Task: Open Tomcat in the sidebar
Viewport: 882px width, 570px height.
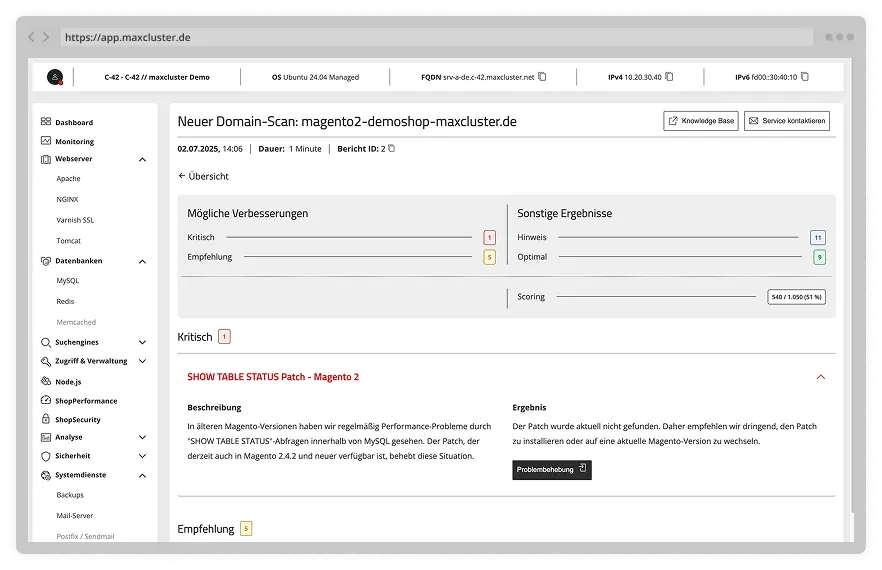Action: [x=69, y=241]
